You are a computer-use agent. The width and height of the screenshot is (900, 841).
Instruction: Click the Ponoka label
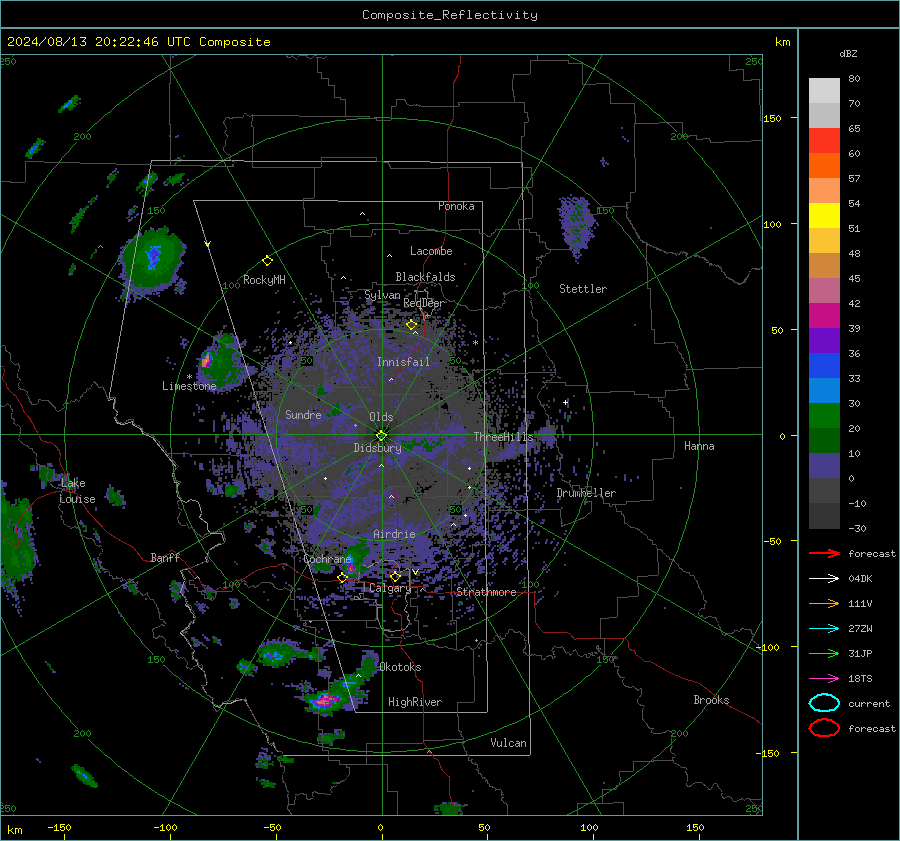pos(456,206)
